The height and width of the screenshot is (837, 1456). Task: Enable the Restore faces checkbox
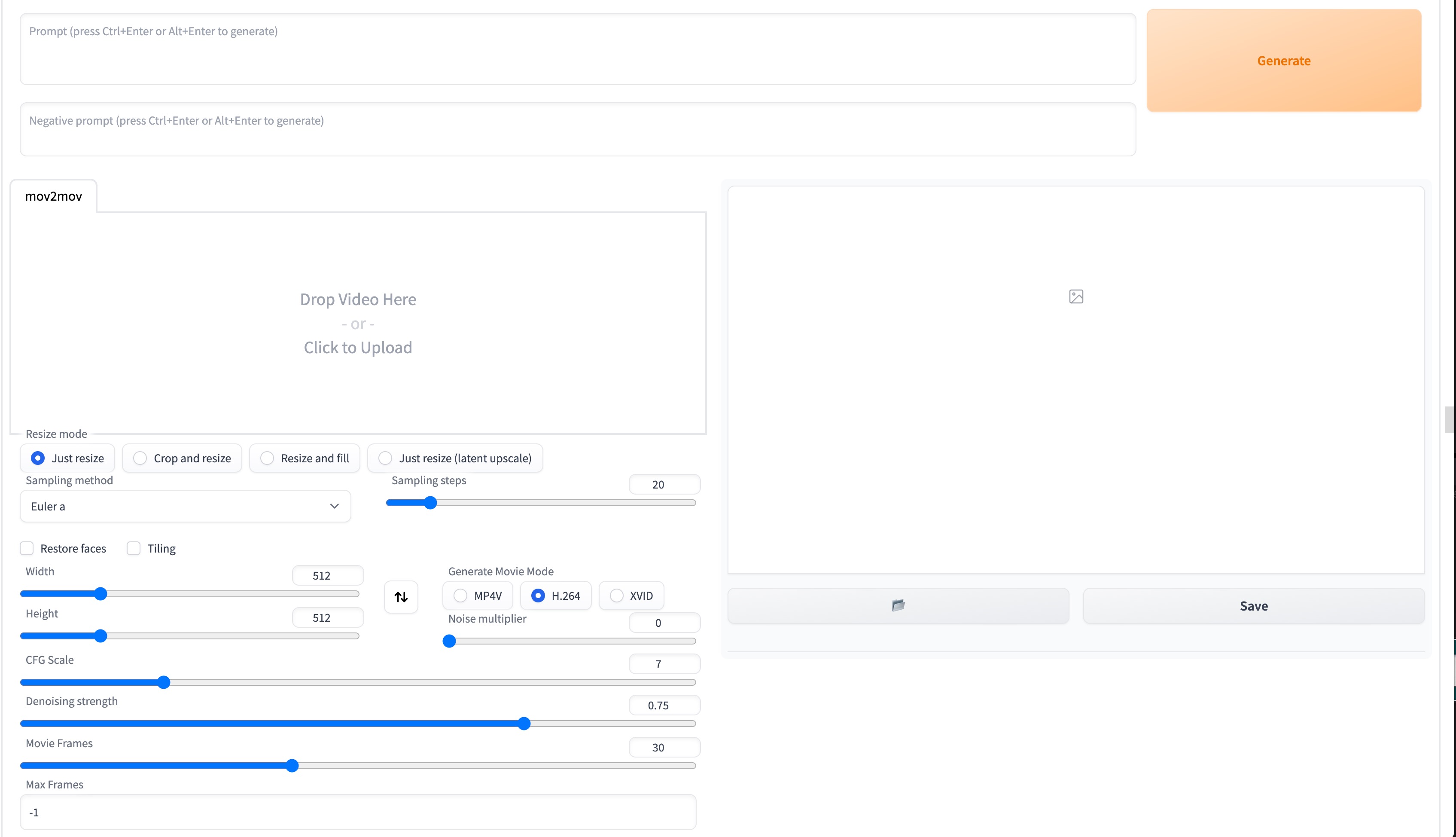(x=27, y=548)
